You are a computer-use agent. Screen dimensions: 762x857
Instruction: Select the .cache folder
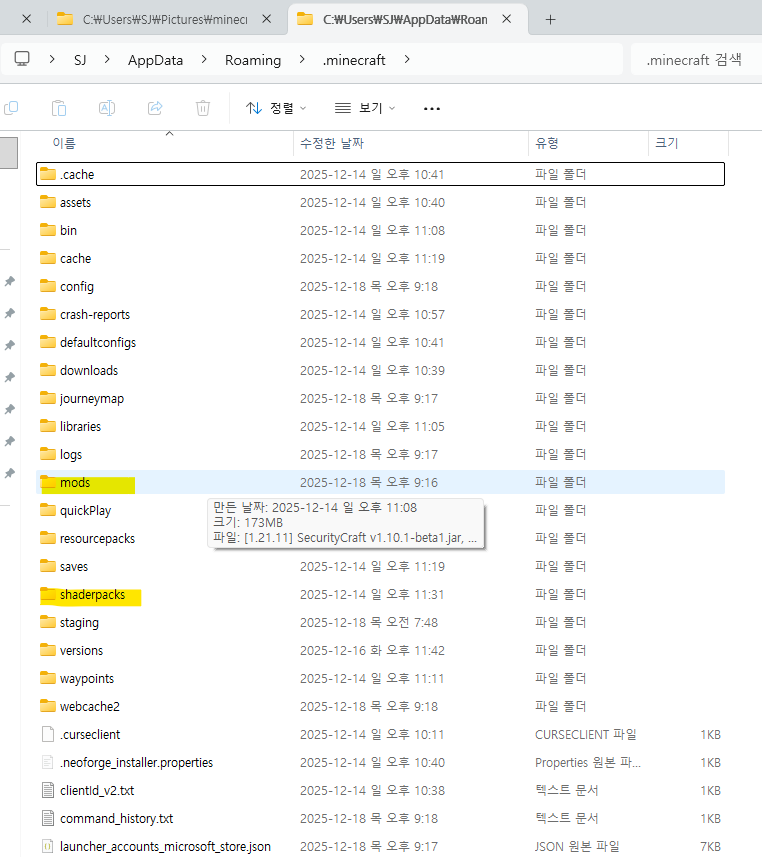380,174
